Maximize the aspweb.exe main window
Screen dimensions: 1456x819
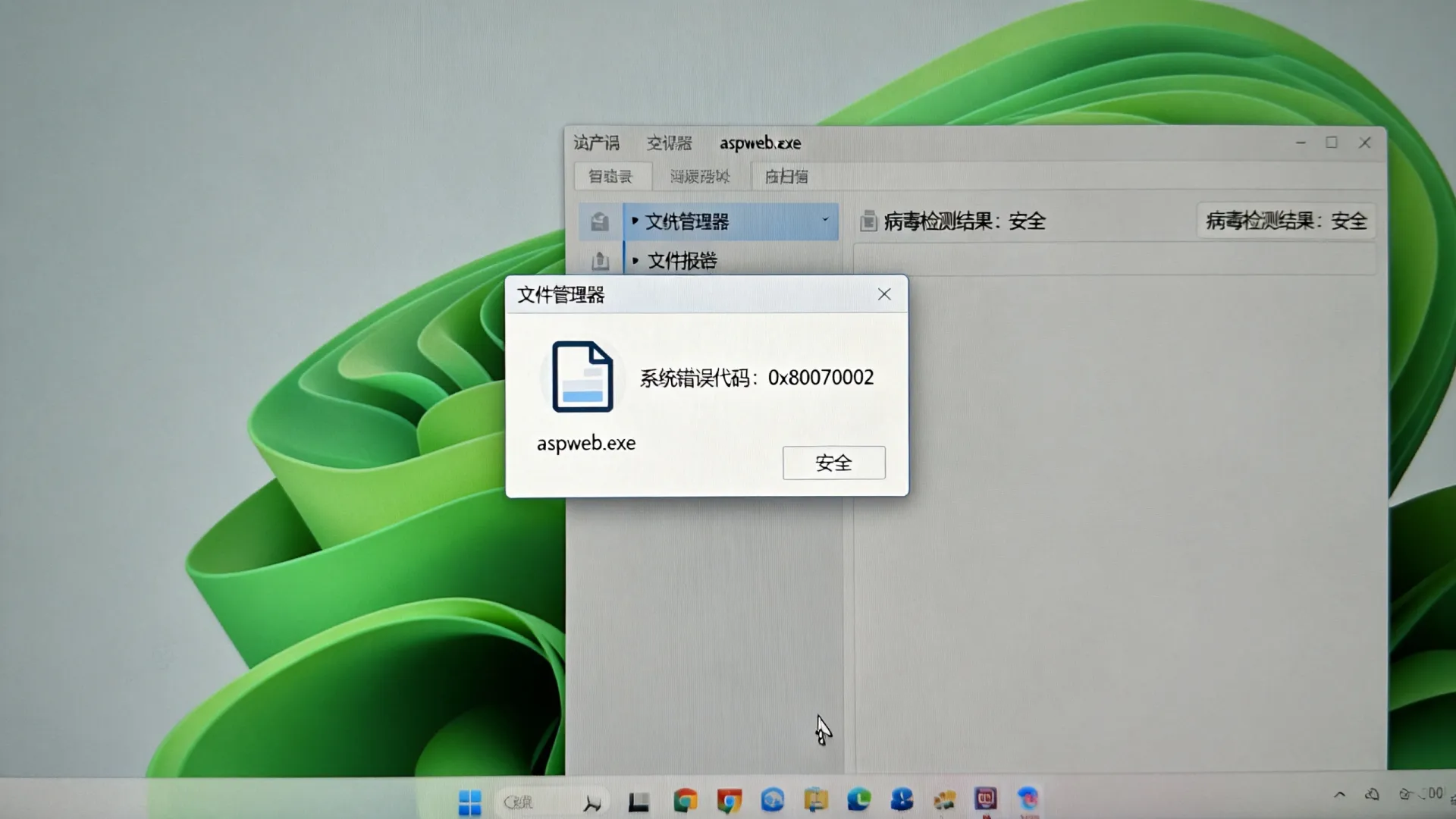(x=1332, y=143)
